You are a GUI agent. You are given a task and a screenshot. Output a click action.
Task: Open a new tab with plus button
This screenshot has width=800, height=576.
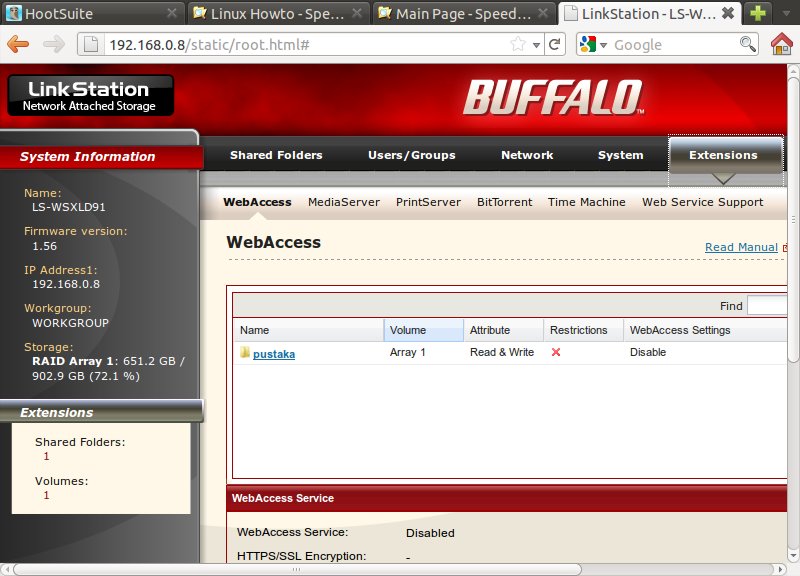click(758, 13)
